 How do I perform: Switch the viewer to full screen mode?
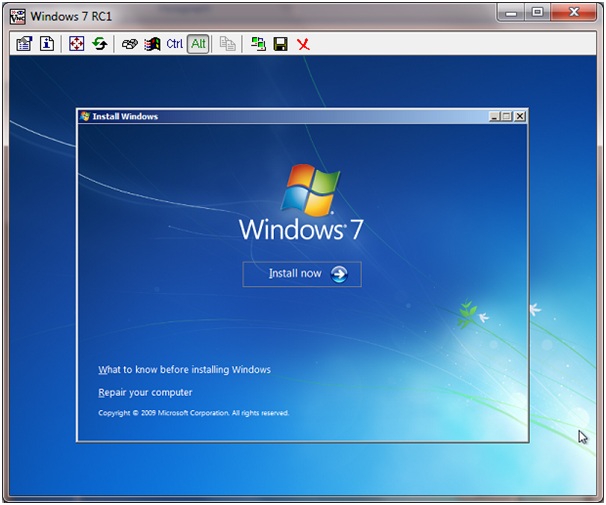(x=77, y=44)
